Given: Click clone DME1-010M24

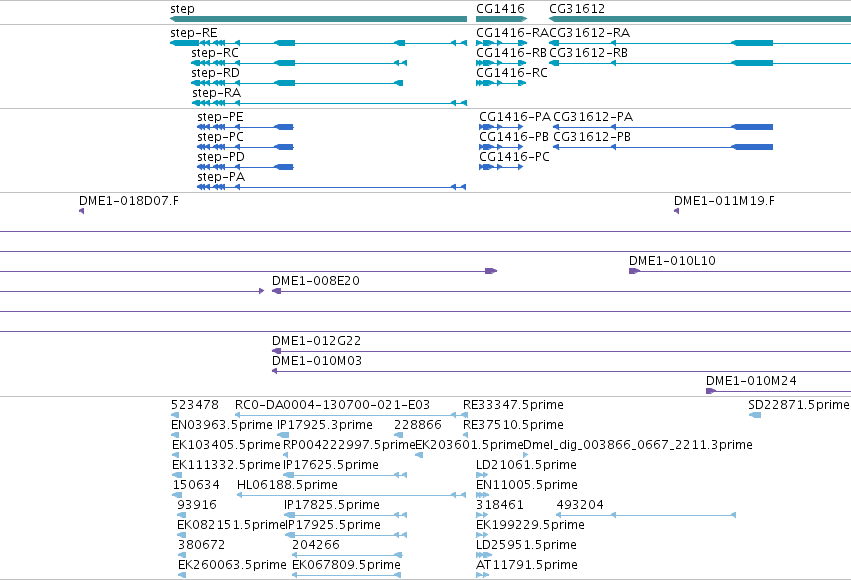Looking at the screenshot, I should [x=751, y=381].
